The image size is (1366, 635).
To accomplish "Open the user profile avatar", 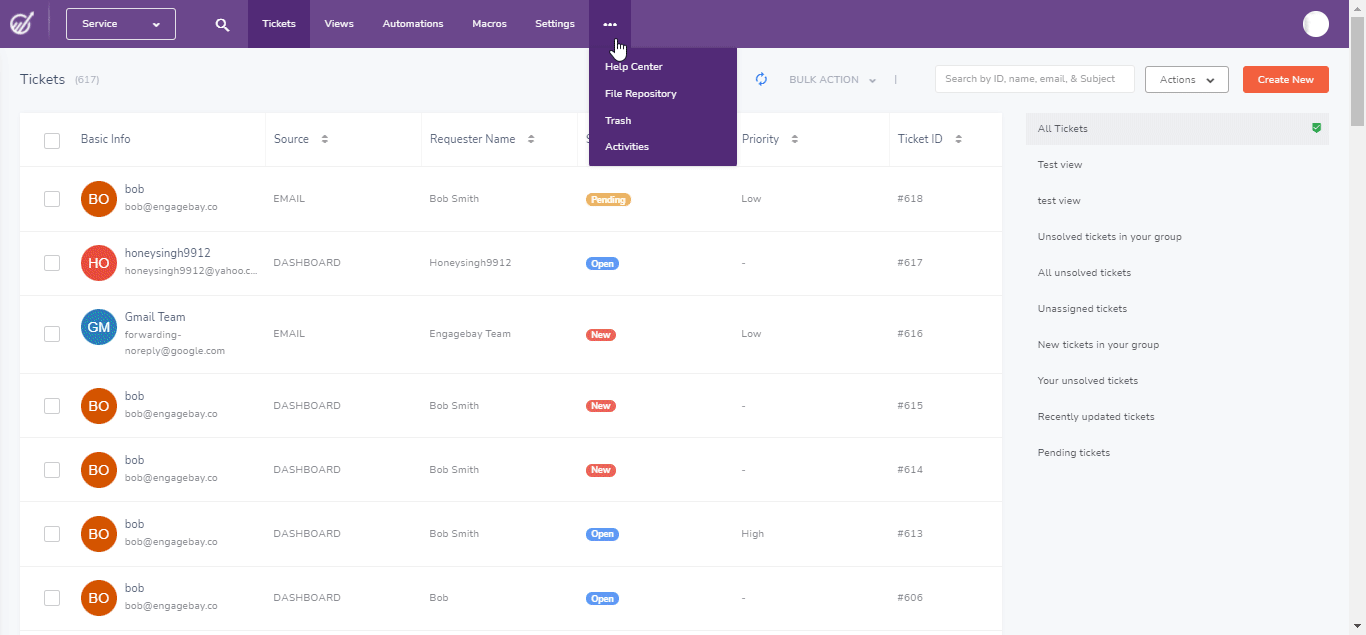I will pyautogui.click(x=1316, y=24).
